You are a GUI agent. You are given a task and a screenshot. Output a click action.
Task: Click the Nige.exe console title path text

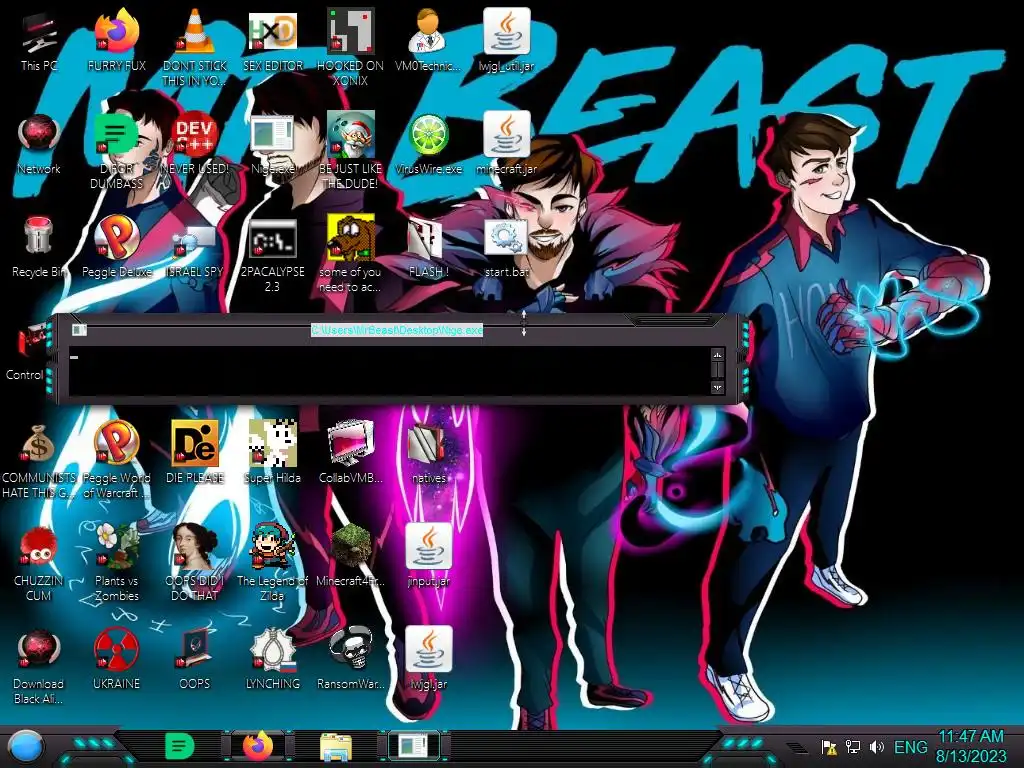pyautogui.click(x=397, y=330)
